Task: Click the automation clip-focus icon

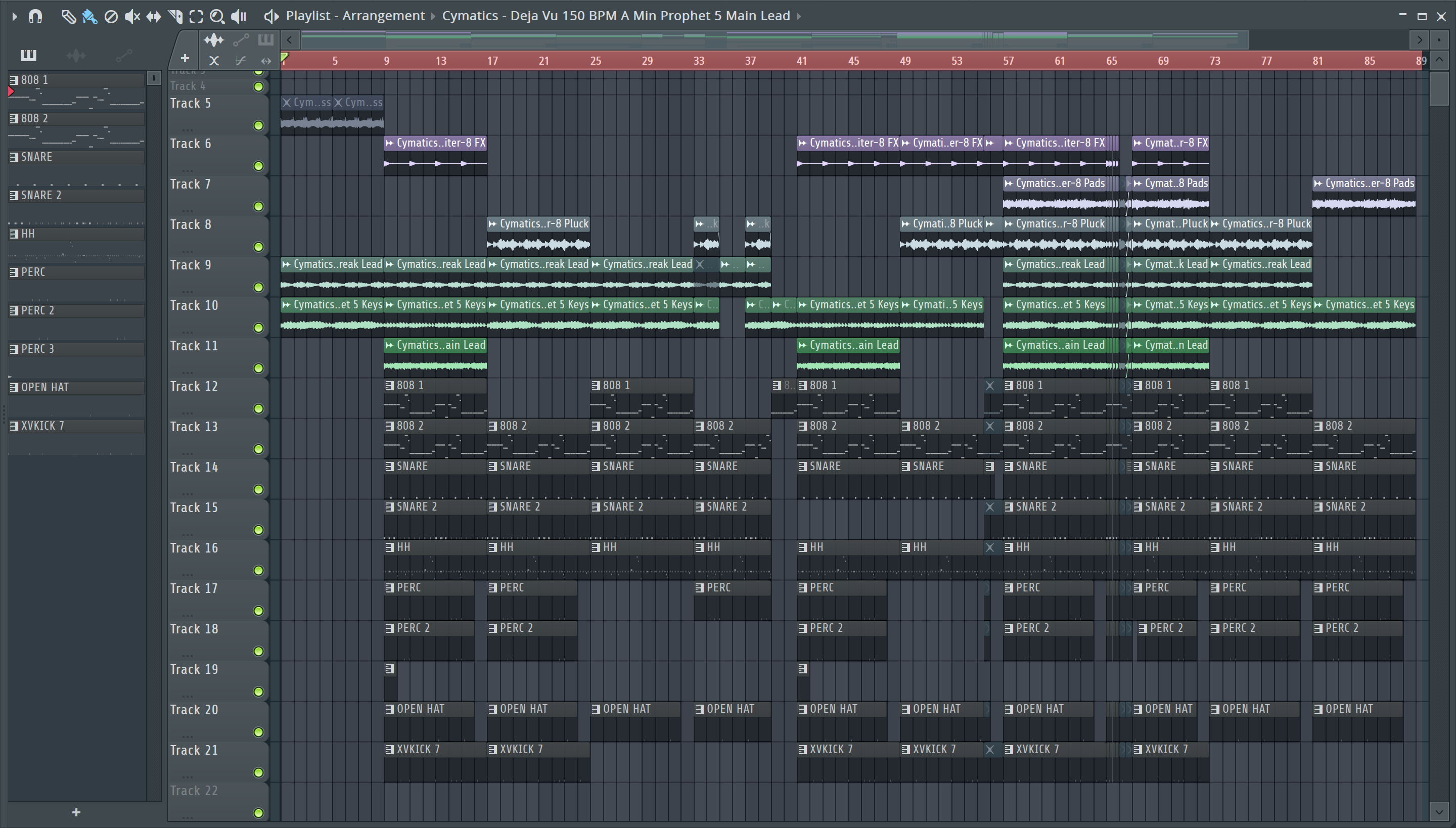Action: coord(241,40)
